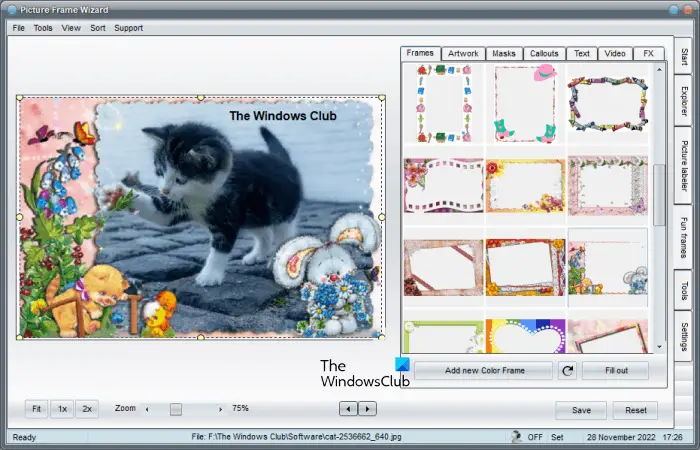Open the Fun frames side tab
This screenshot has height=450, width=700.
(683, 238)
